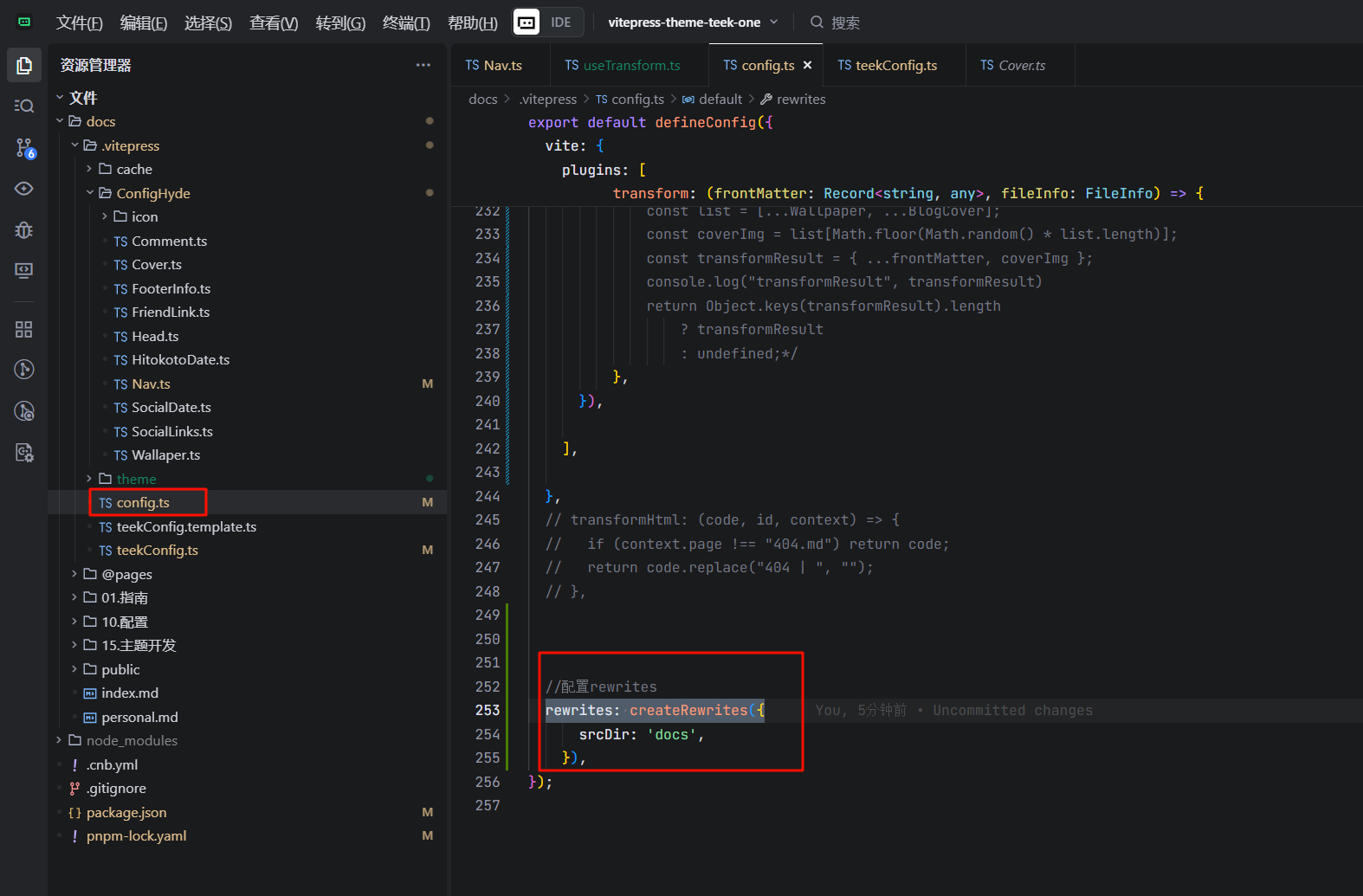1363x896 pixels.
Task: Open the Run and Debug bug icon
Action: (24, 230)
